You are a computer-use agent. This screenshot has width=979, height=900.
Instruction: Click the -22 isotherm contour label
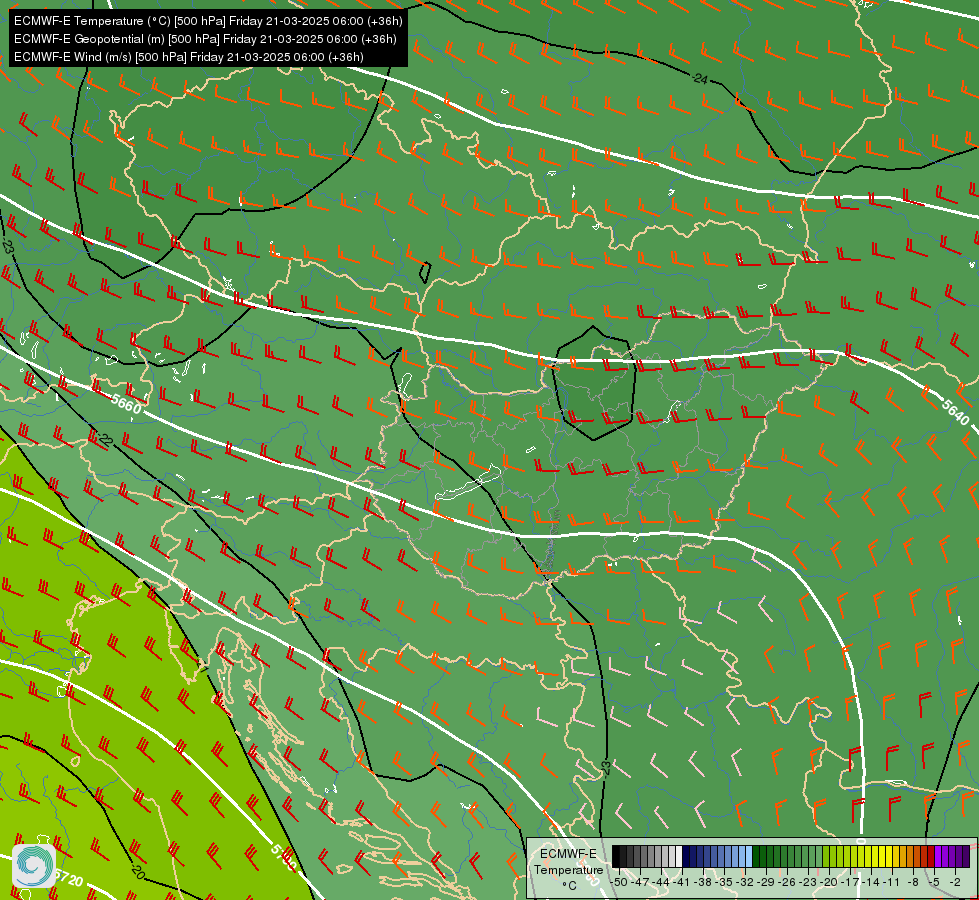pos(104,439)
